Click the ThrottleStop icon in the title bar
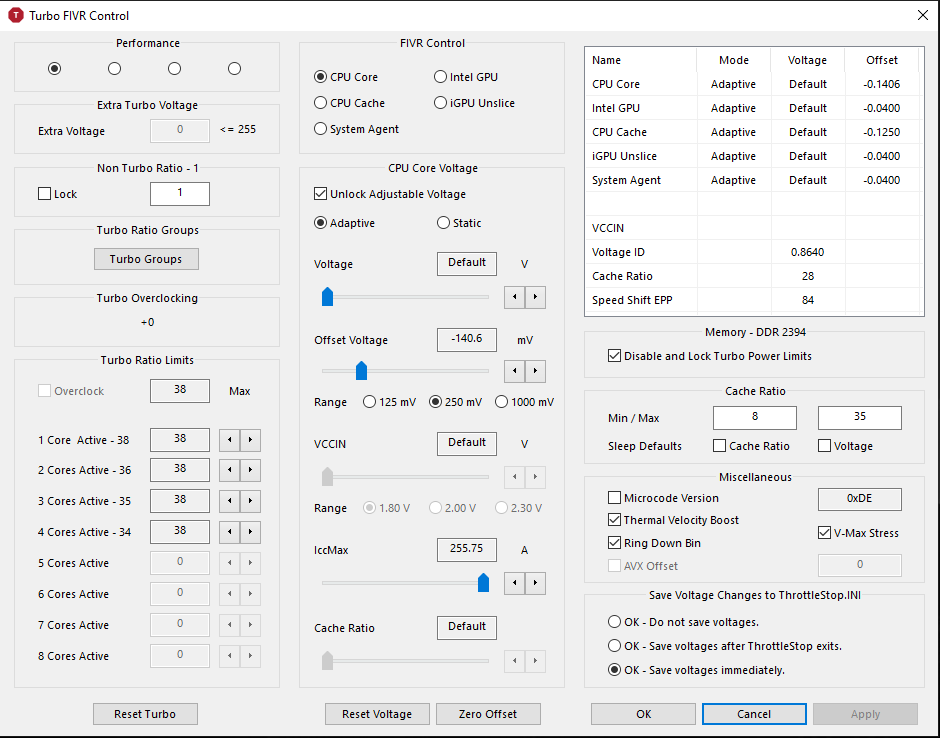This screenshot has width=940, height=738. [x=16, y=16]
